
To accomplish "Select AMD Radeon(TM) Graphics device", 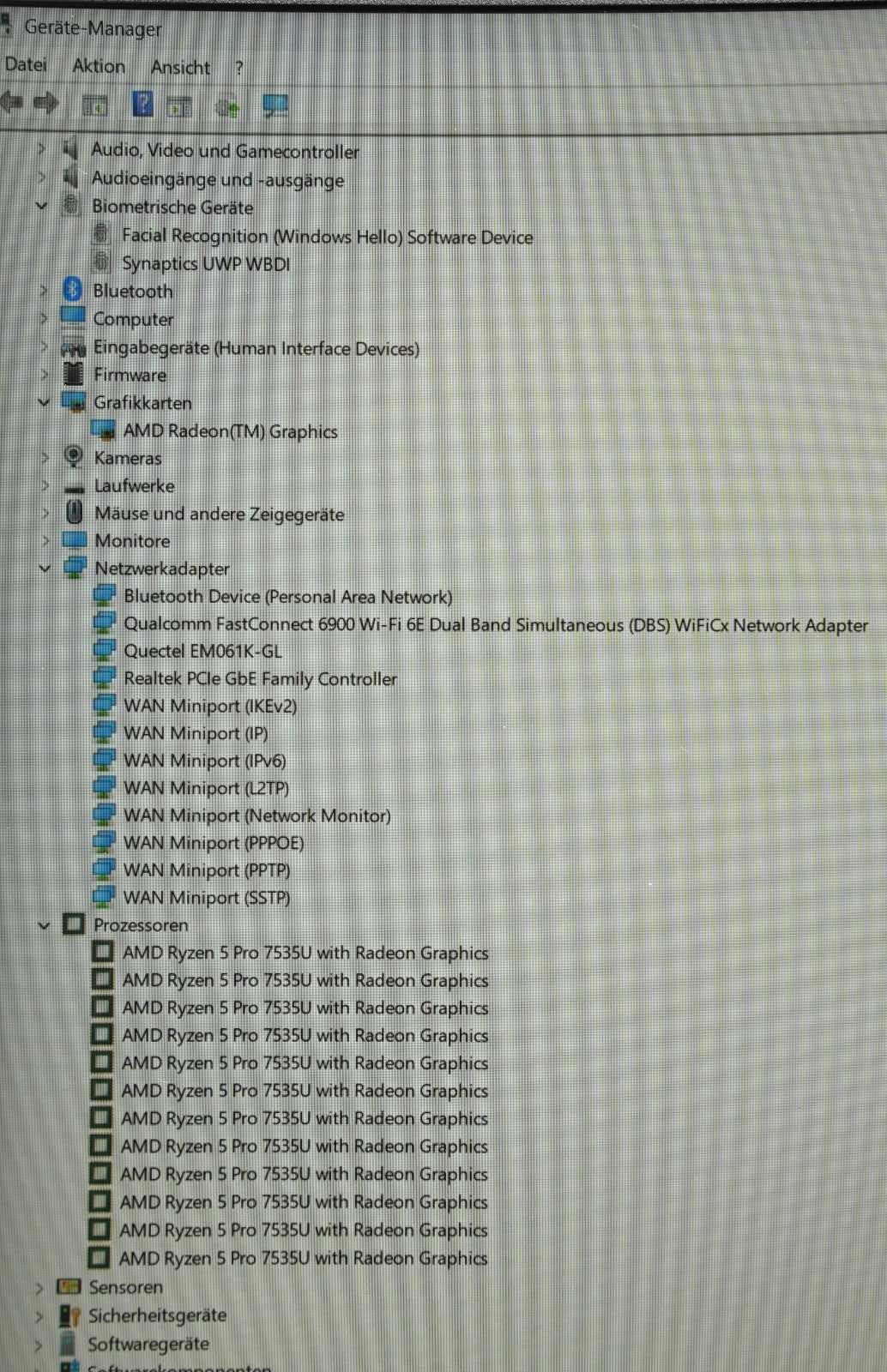I will (230, 431).
